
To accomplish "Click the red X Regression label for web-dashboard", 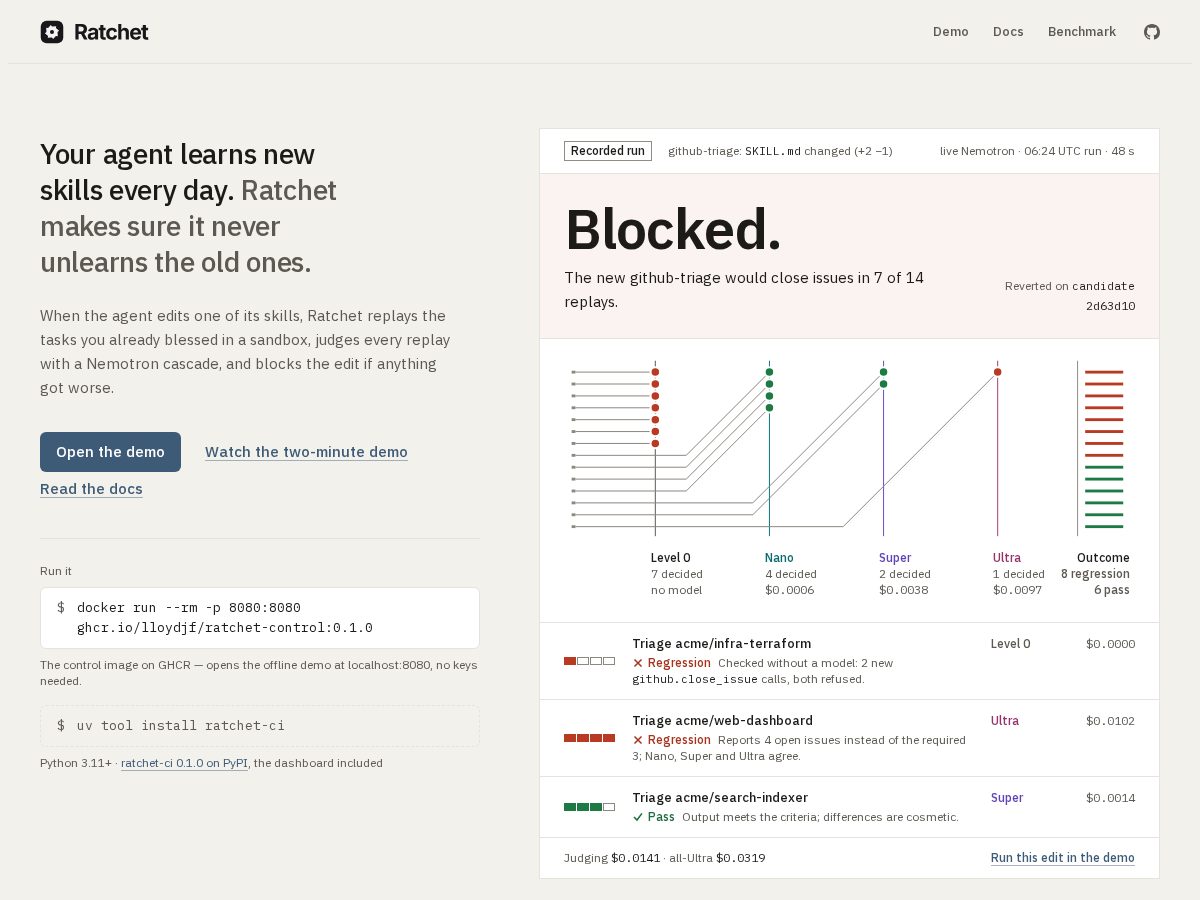I will tap(672, 740).
